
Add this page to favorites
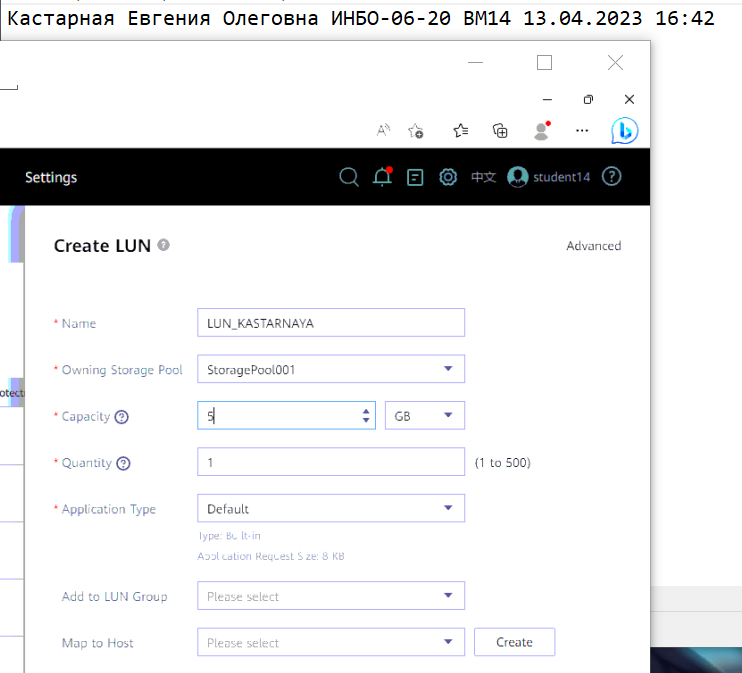415,131
